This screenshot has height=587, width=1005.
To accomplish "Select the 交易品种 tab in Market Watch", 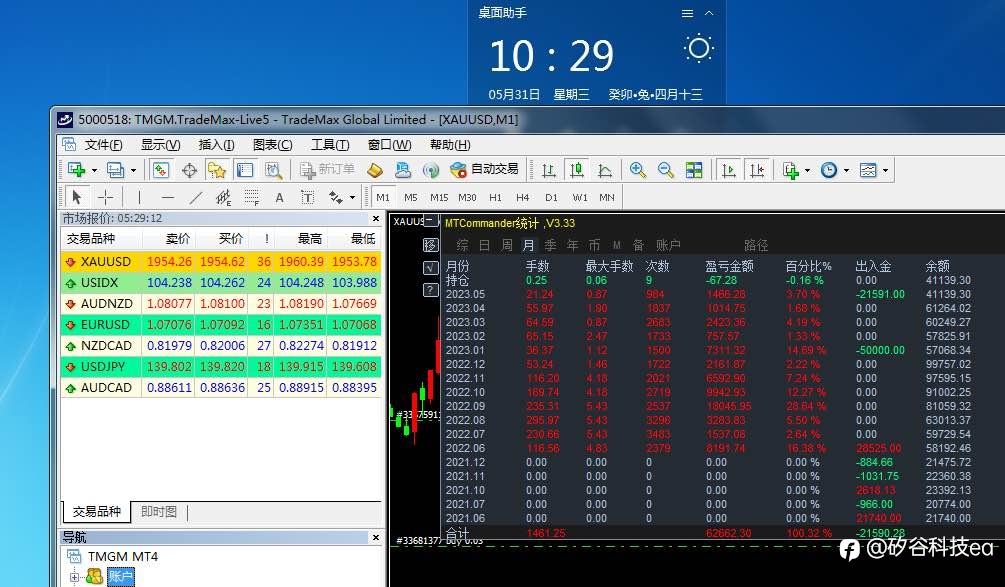I will click(96, 511).
